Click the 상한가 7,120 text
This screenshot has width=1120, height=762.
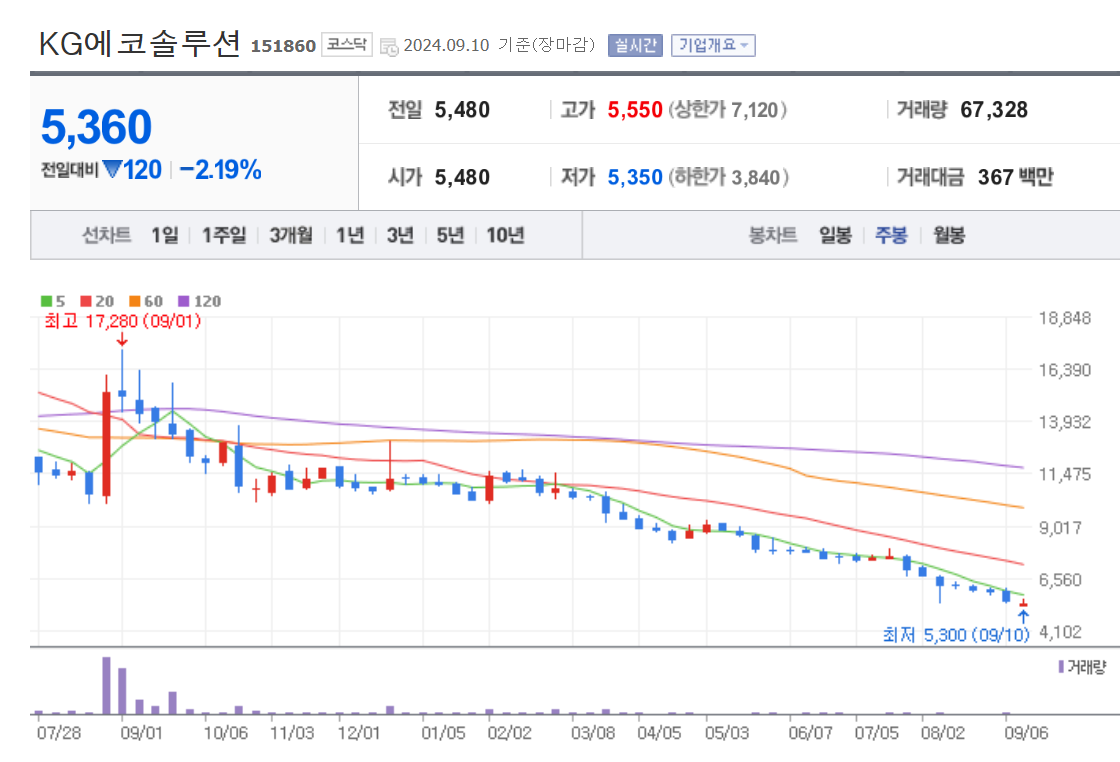(x=728, y=110)
